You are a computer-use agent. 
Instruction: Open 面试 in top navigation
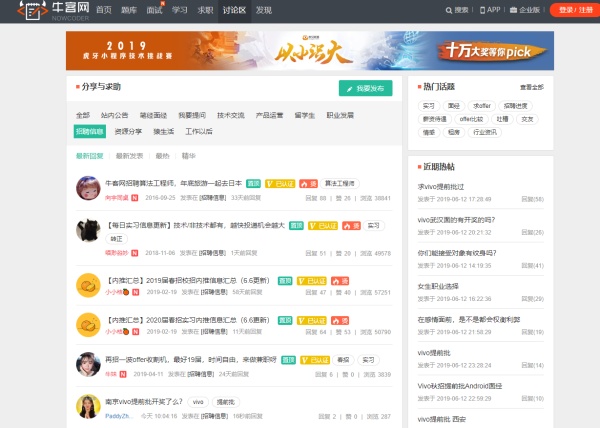tap(154, 10)
